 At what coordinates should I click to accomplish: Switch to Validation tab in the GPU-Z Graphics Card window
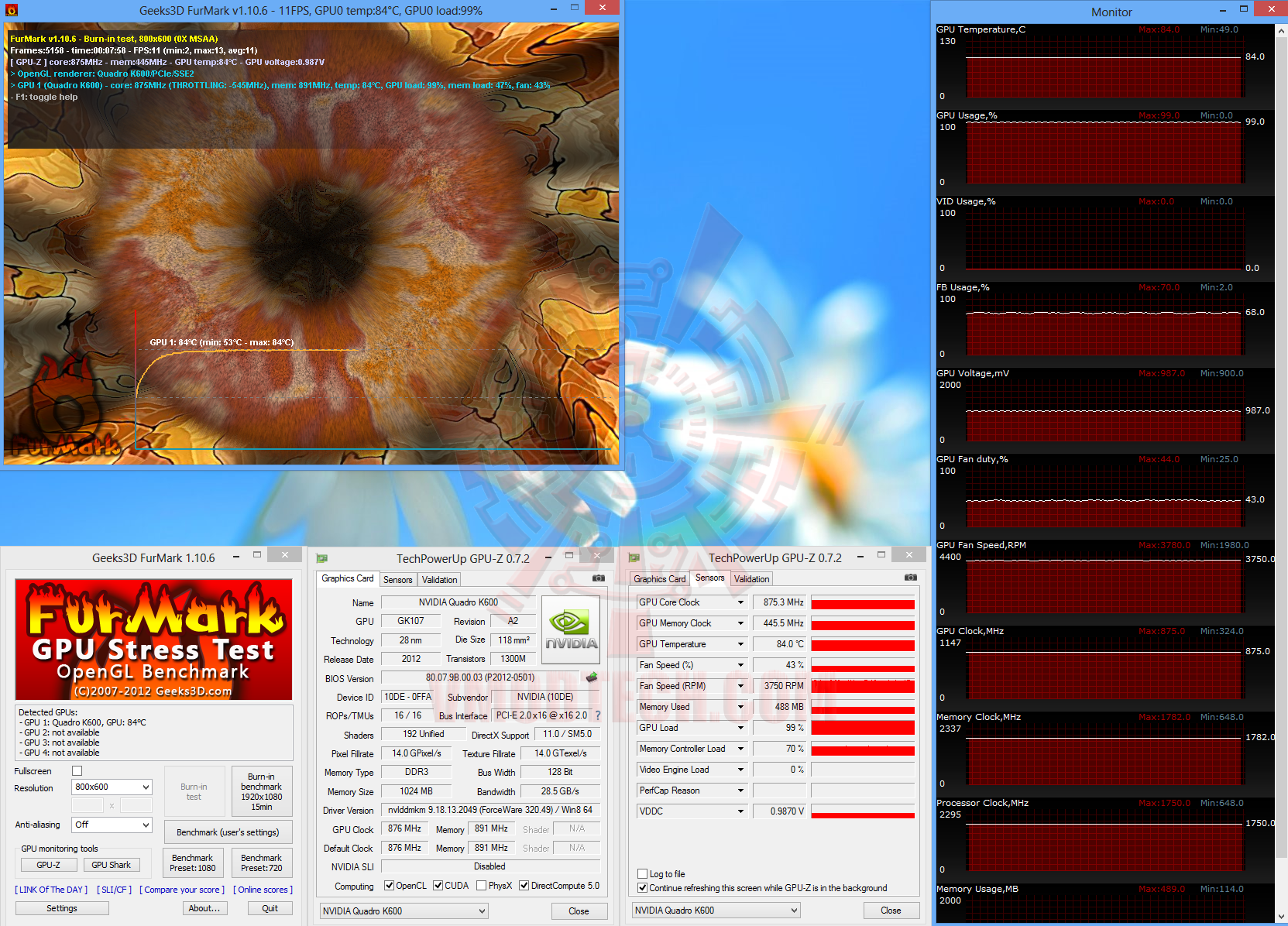click(x=440, y=580)
